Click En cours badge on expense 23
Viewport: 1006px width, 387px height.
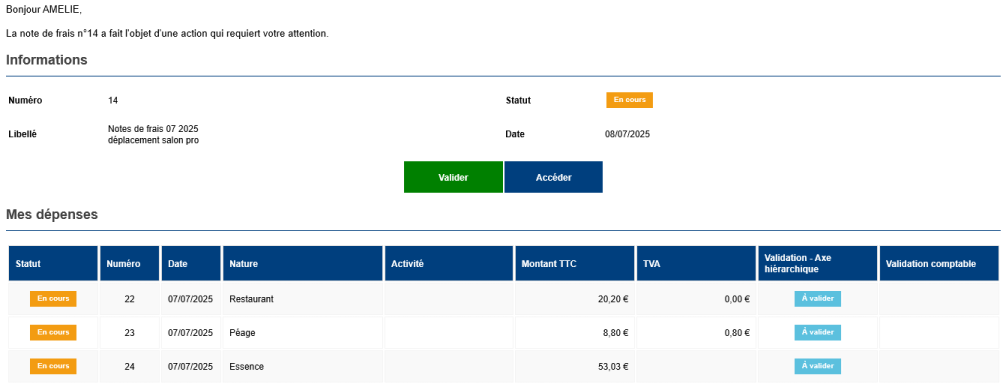(53, 332)
